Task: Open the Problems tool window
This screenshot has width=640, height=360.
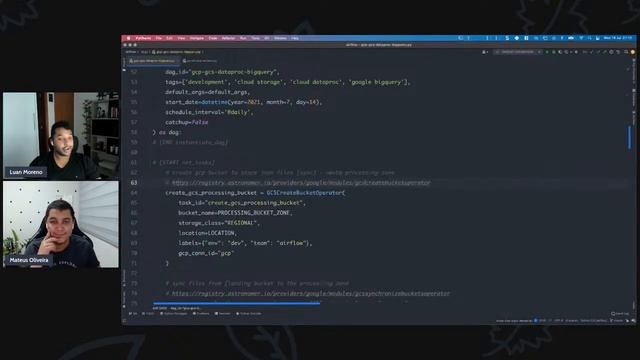Action: pos(201,313)
